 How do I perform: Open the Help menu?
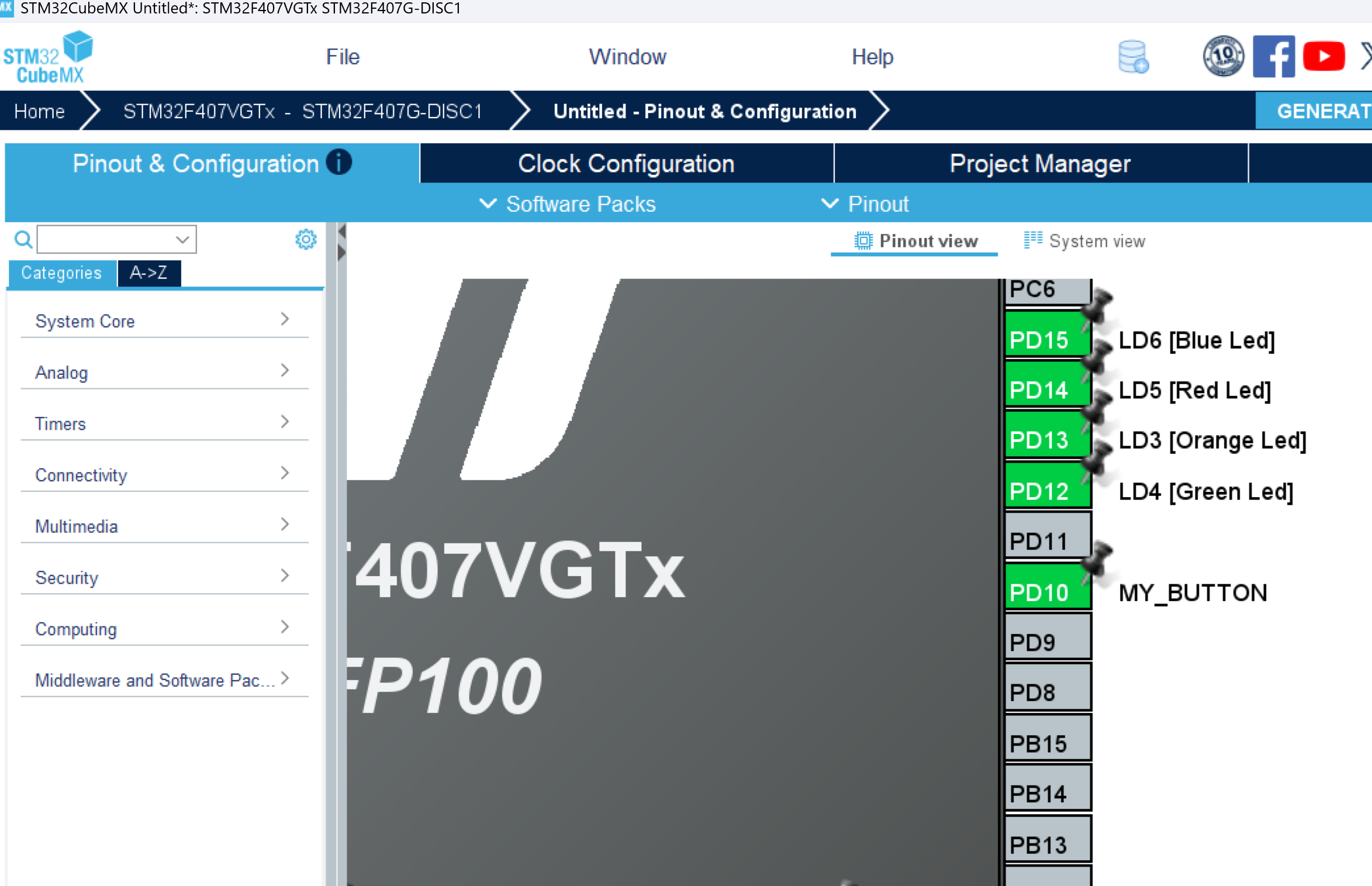coord(872,57)
